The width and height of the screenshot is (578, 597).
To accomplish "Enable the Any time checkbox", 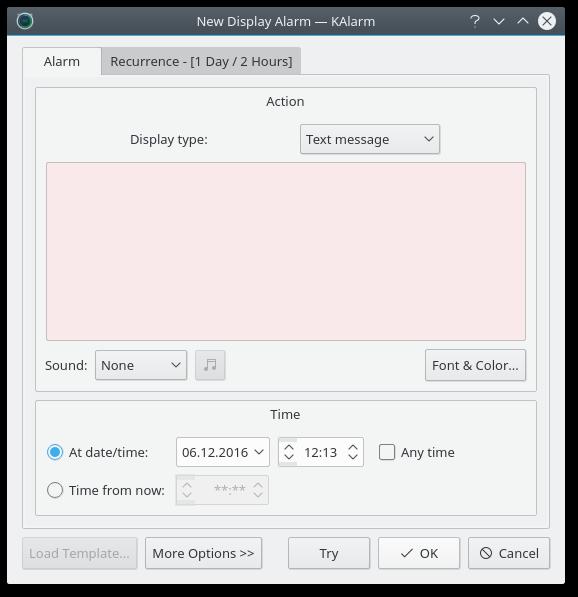I will 387,452.
